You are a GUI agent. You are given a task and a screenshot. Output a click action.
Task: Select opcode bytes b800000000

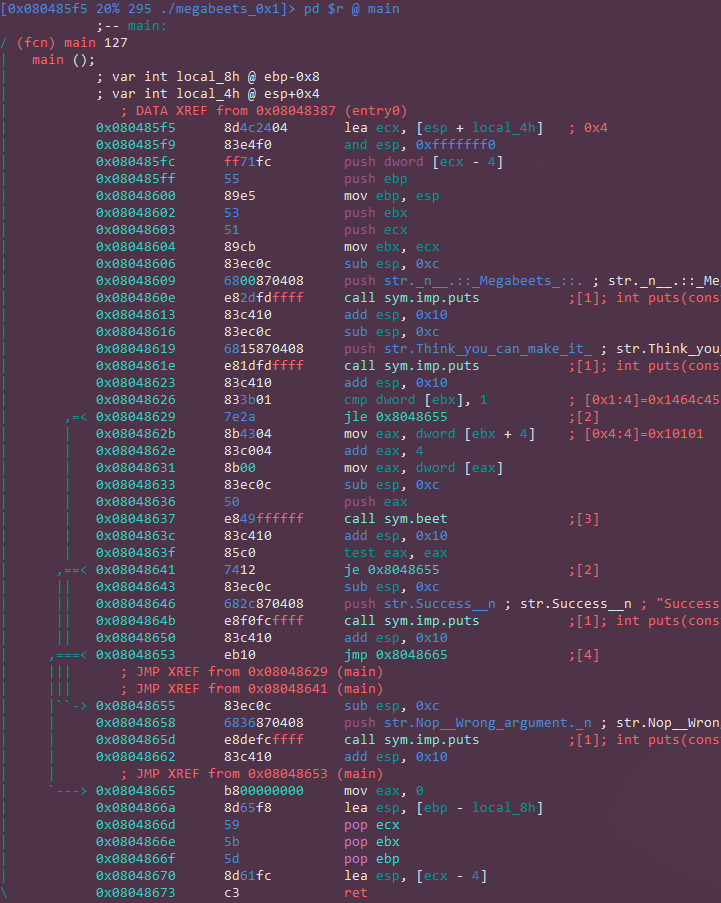[264, 791]
